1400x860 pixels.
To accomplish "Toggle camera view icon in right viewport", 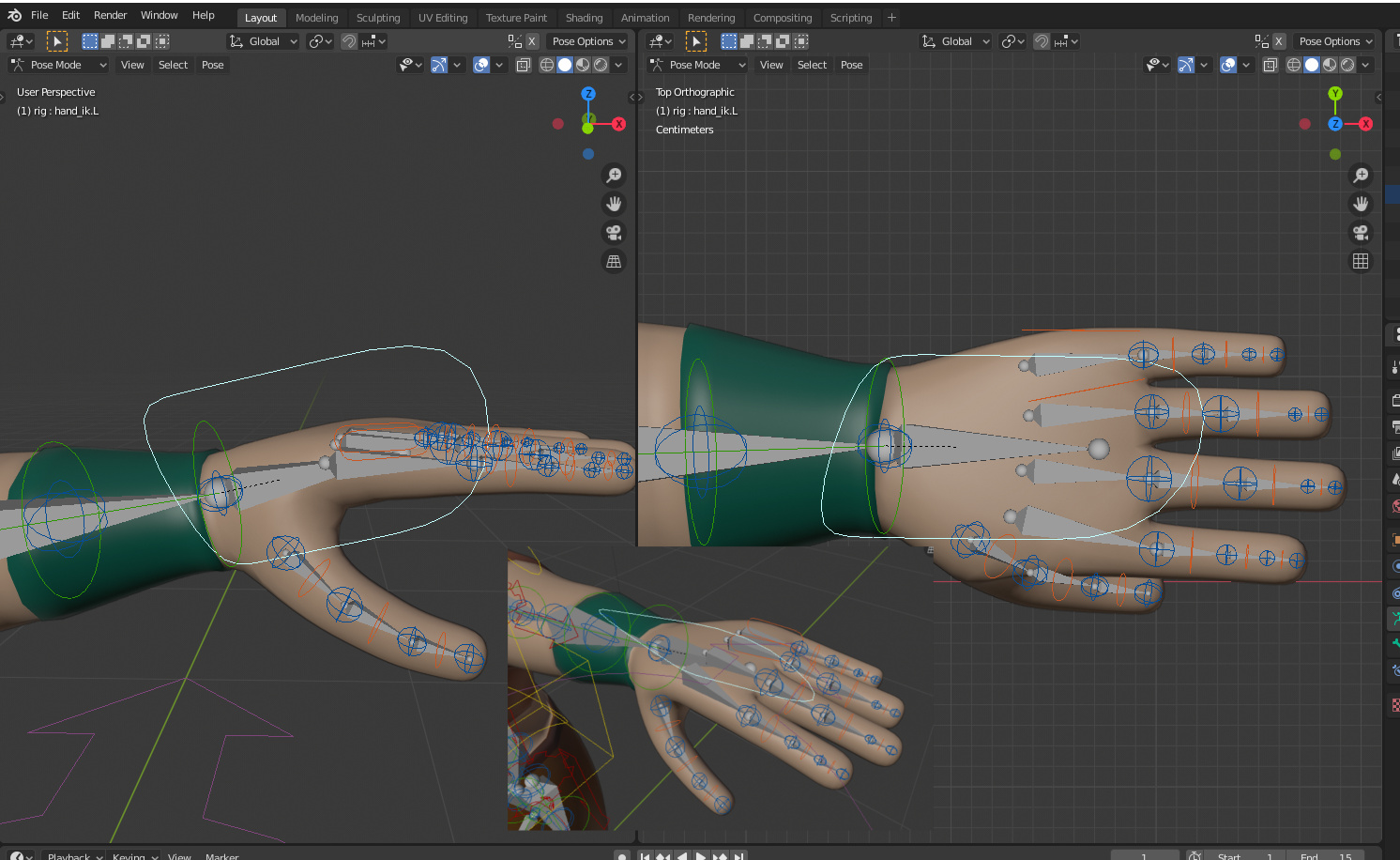I will (x=1361, y=233).
